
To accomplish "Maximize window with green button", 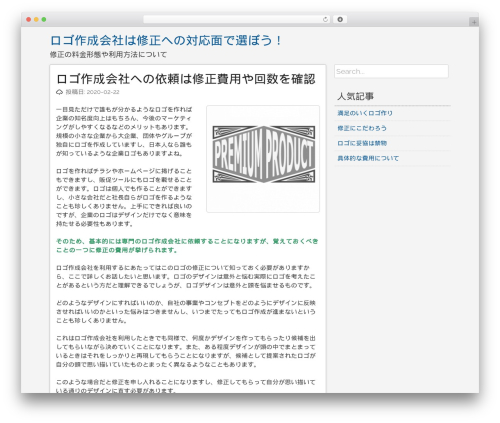I will pos(44,20).
